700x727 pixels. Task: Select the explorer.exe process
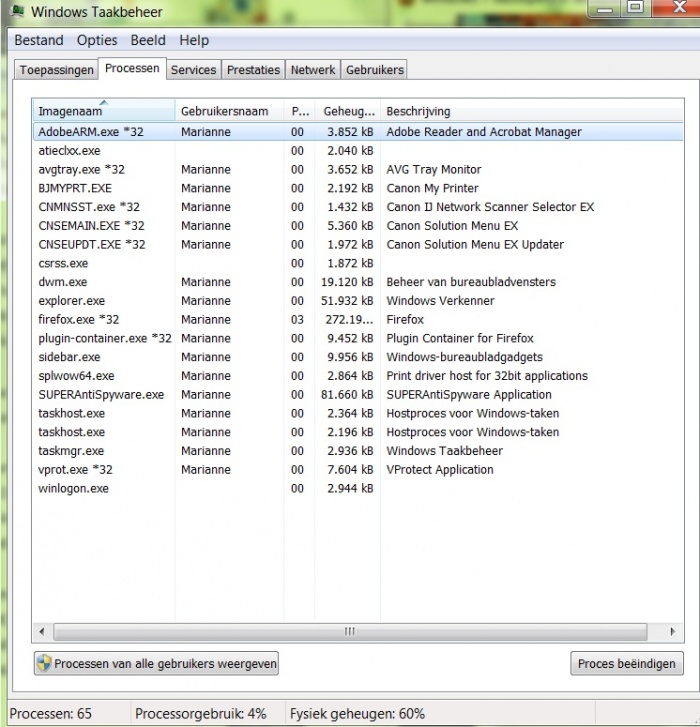tap(358, 301)
